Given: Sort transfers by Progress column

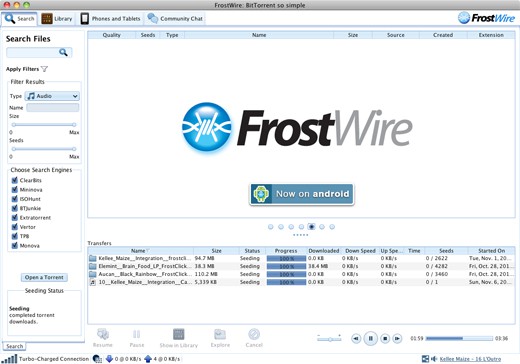Looking at the screenshot, I should coord(286,251).
